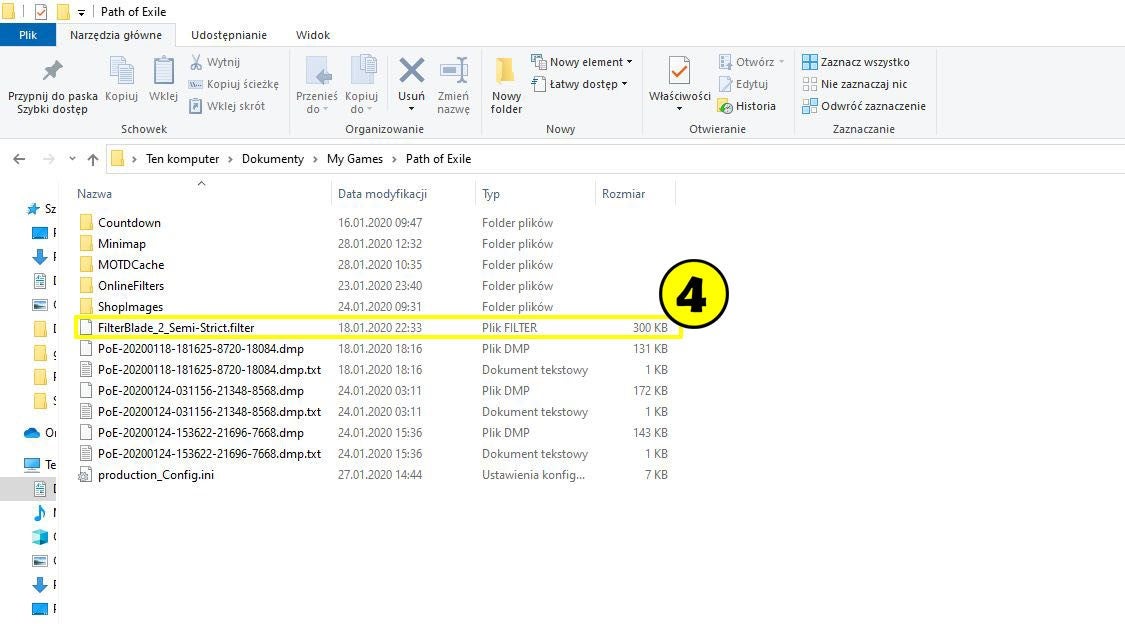Open Quick Access Toolbar customize arrow
Image resolution: width=1125 pixels, height=624 pixels.
(x=81, y=12)
